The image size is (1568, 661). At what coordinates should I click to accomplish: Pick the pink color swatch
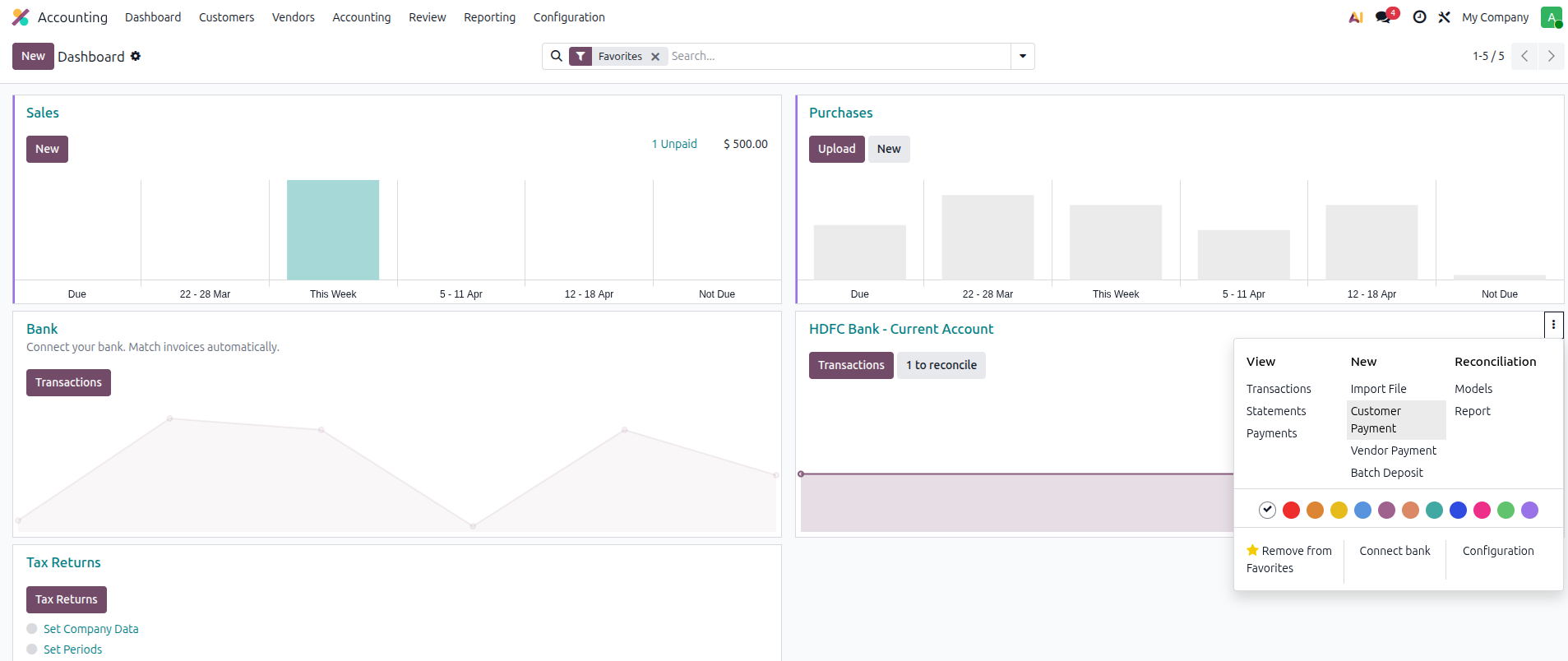(x=1482, y=511)
